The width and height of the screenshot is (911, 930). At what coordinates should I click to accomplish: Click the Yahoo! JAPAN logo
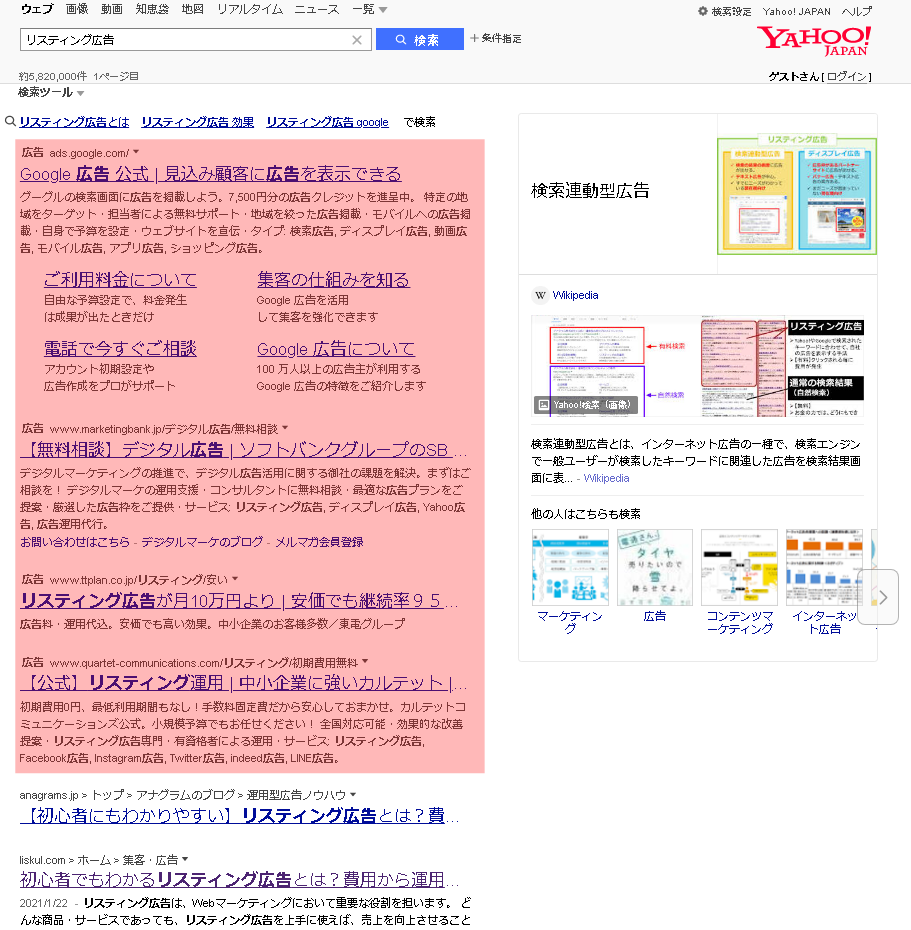coord(813,40)
